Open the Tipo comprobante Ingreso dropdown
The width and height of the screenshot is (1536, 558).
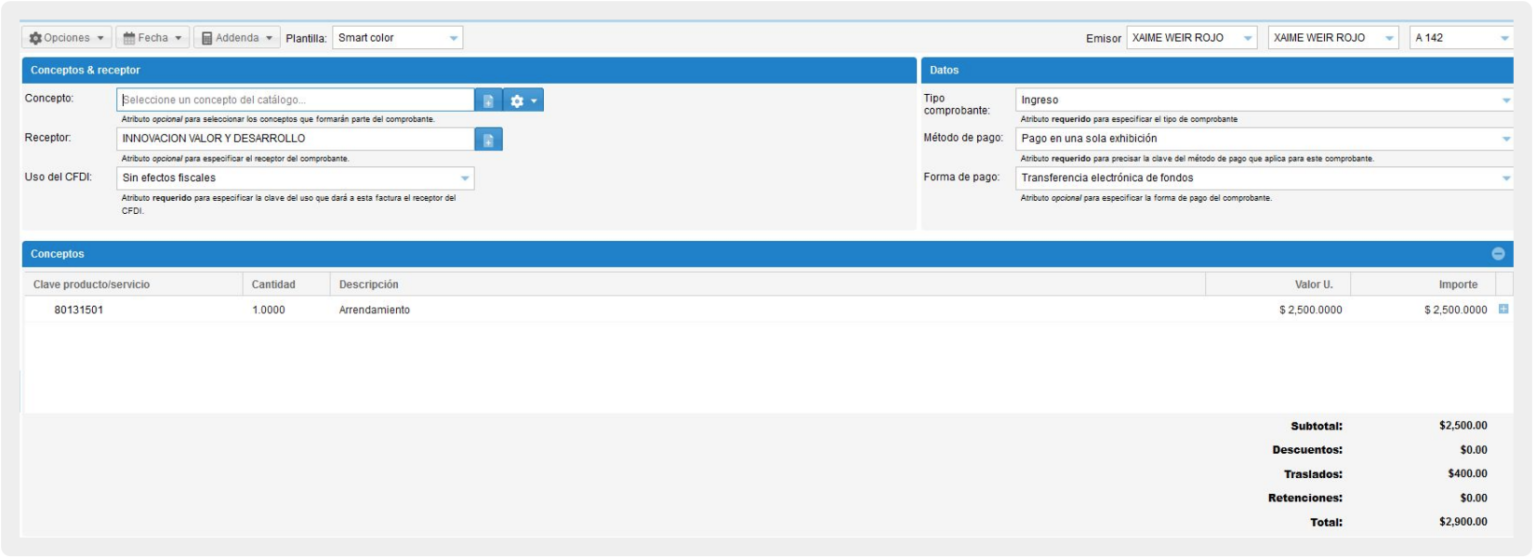point(1263,100)
